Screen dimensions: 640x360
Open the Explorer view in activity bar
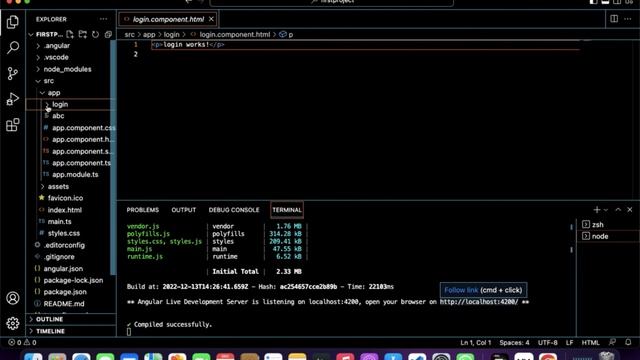(x=13, y=22)
